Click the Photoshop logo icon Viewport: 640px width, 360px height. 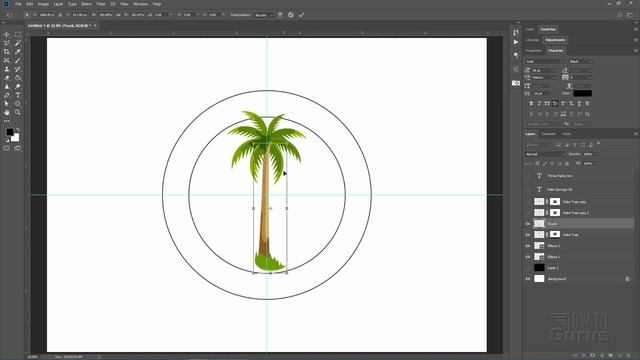coord(6,4)
